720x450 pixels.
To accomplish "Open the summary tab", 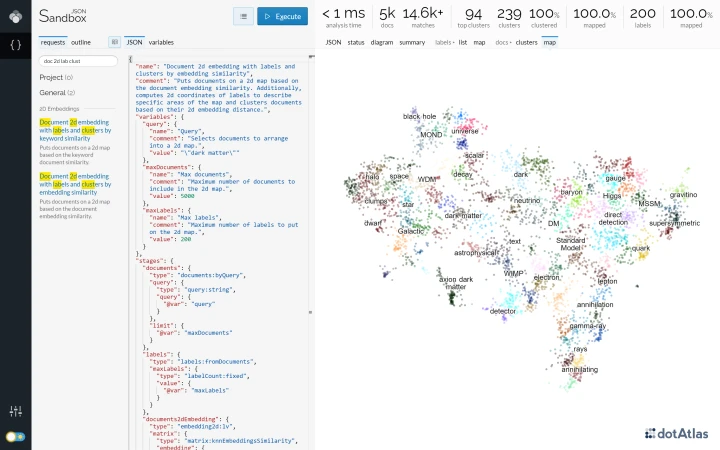I will [412, 42].
